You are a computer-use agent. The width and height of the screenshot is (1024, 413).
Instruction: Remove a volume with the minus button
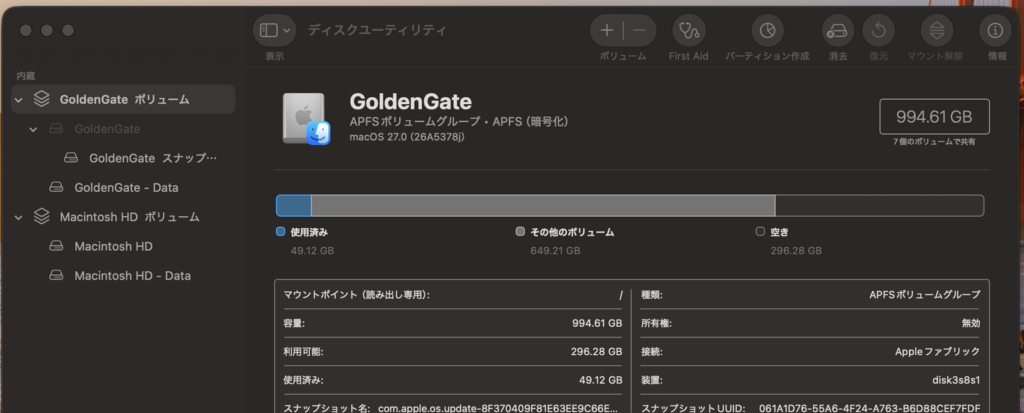pyautogui.click(x=639, y=30)
